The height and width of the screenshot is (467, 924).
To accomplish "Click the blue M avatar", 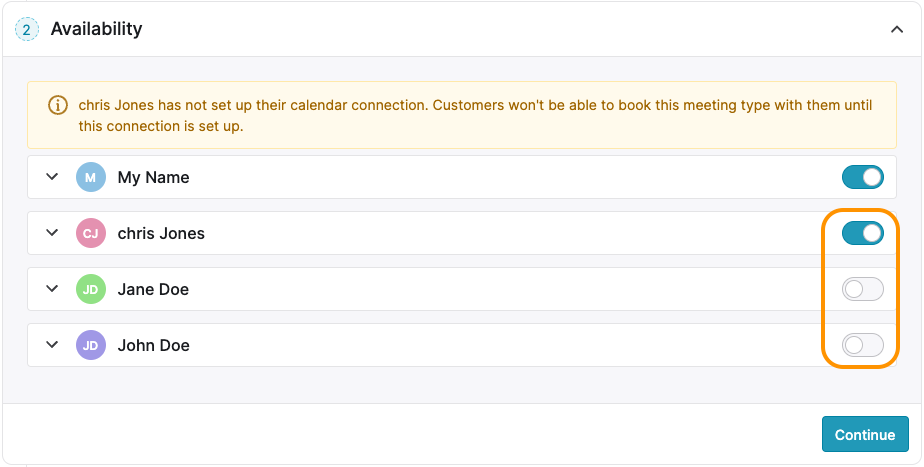I will coord(91,177).
